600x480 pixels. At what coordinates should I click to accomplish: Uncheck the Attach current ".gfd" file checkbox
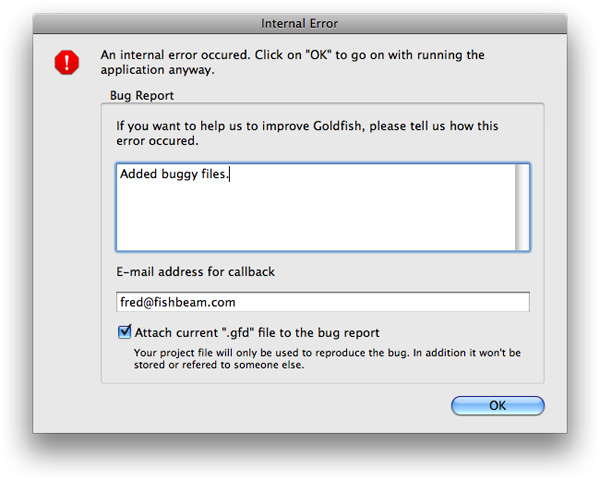(x=124, y=332)
